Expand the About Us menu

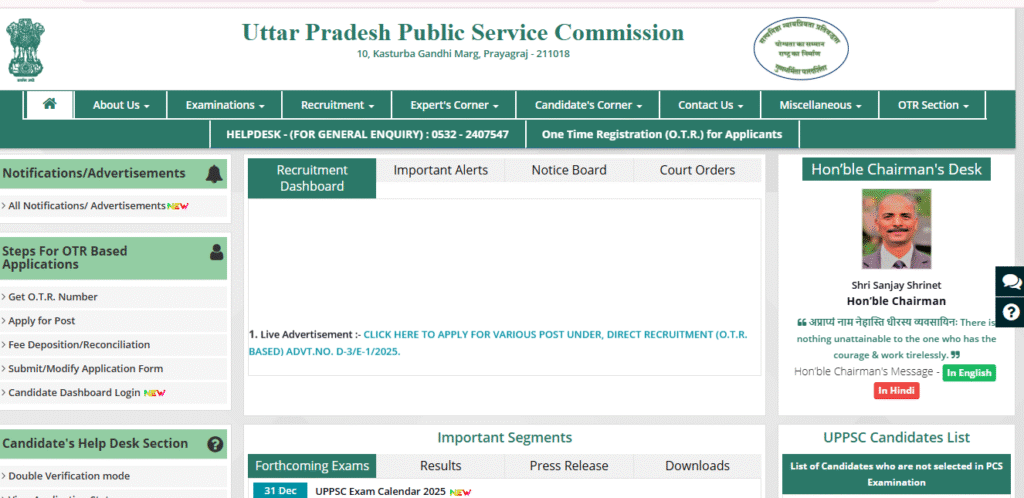[121, 105]
